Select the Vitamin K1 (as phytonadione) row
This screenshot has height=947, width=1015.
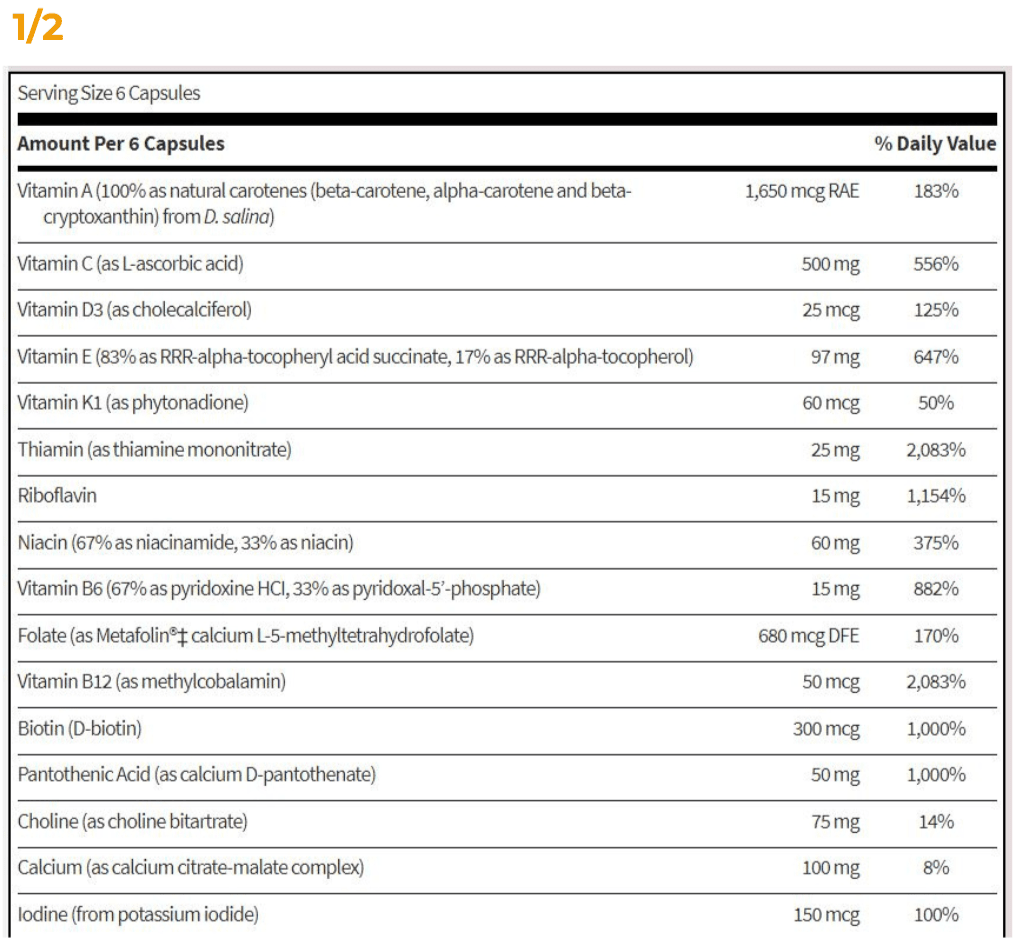click(x=132, y=403)
